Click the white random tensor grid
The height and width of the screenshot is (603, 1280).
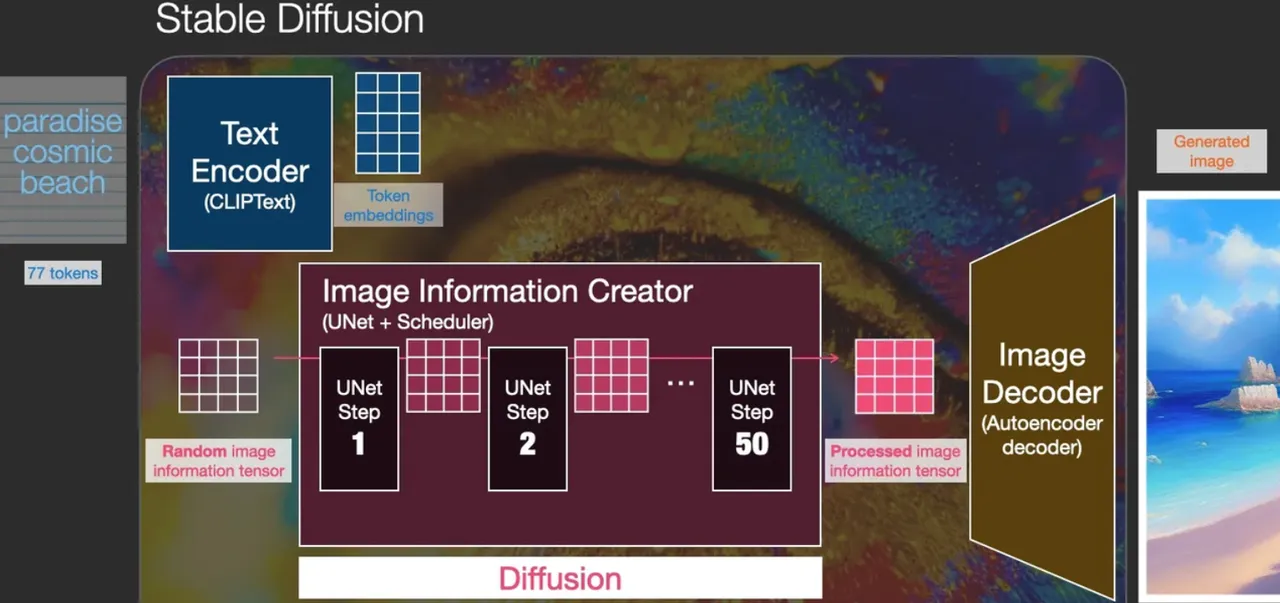218,375
